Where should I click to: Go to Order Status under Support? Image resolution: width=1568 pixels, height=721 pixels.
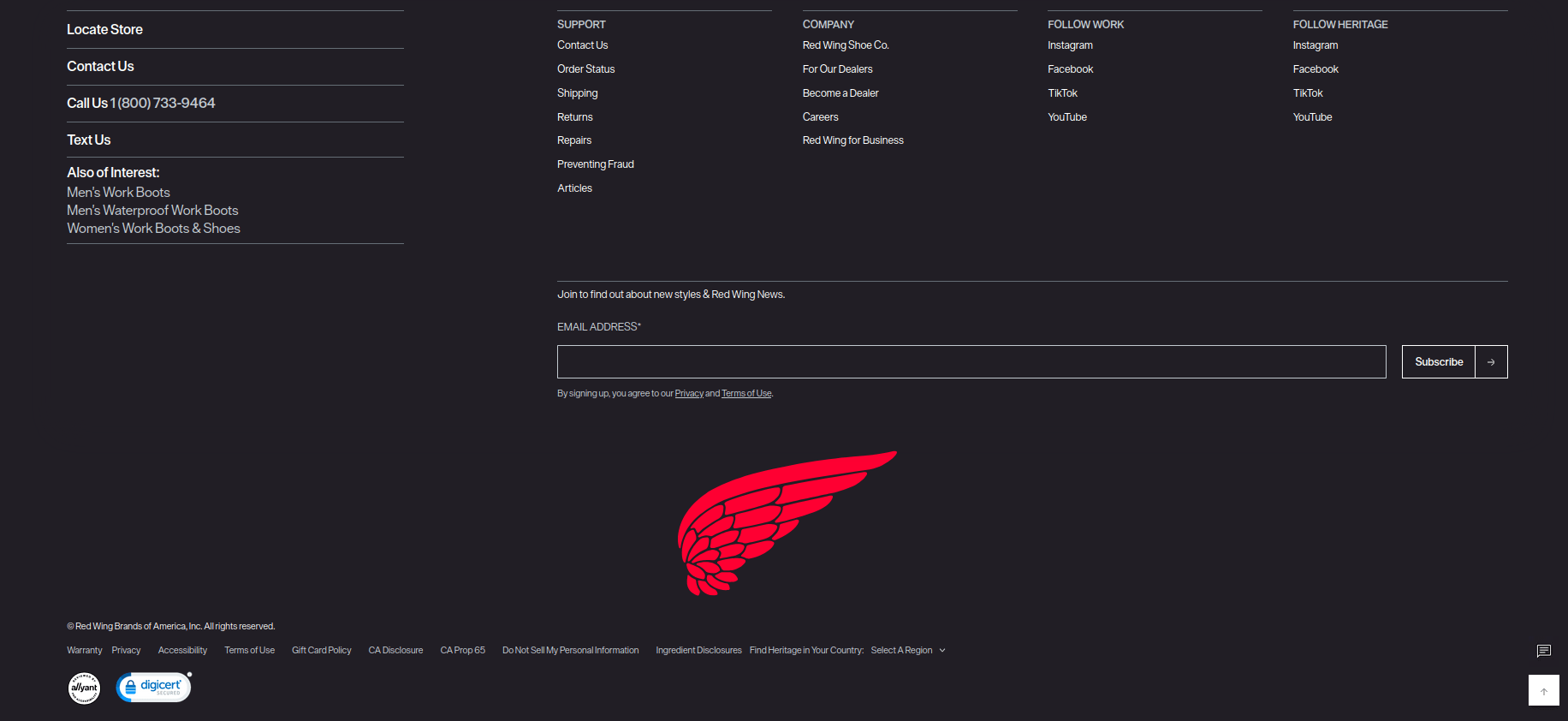click(585, 69)
